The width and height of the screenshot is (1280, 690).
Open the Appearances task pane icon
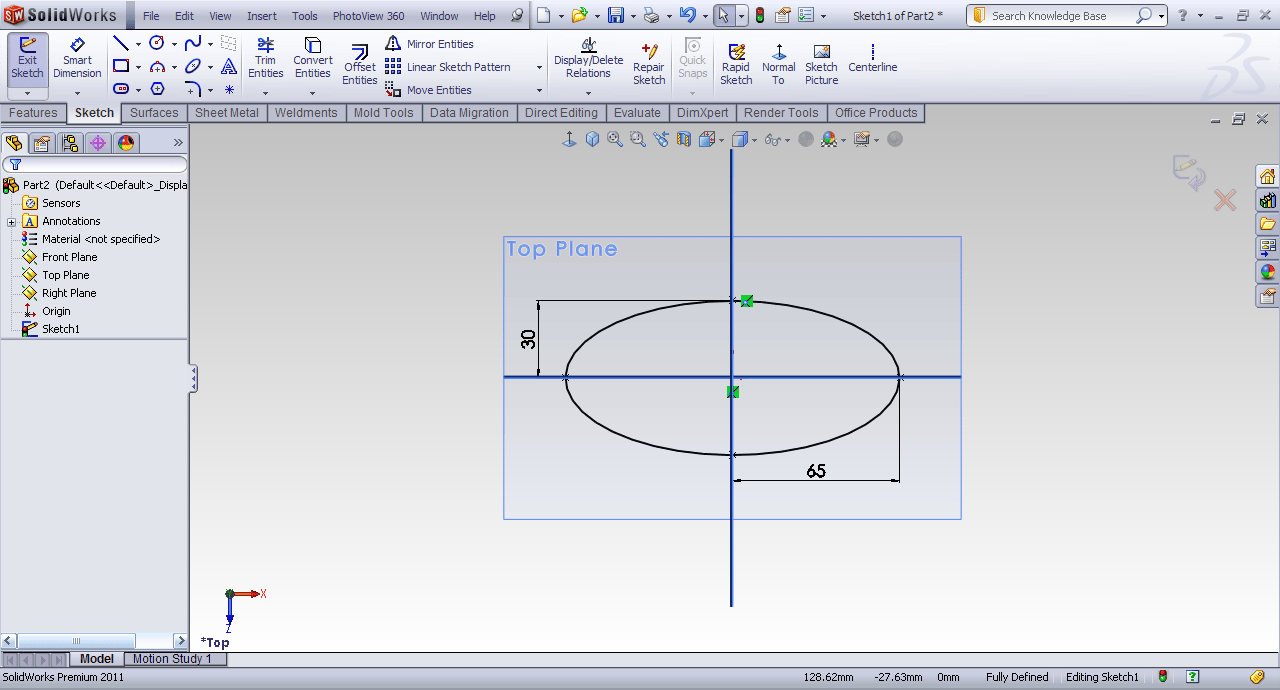tap(1267, 272)
